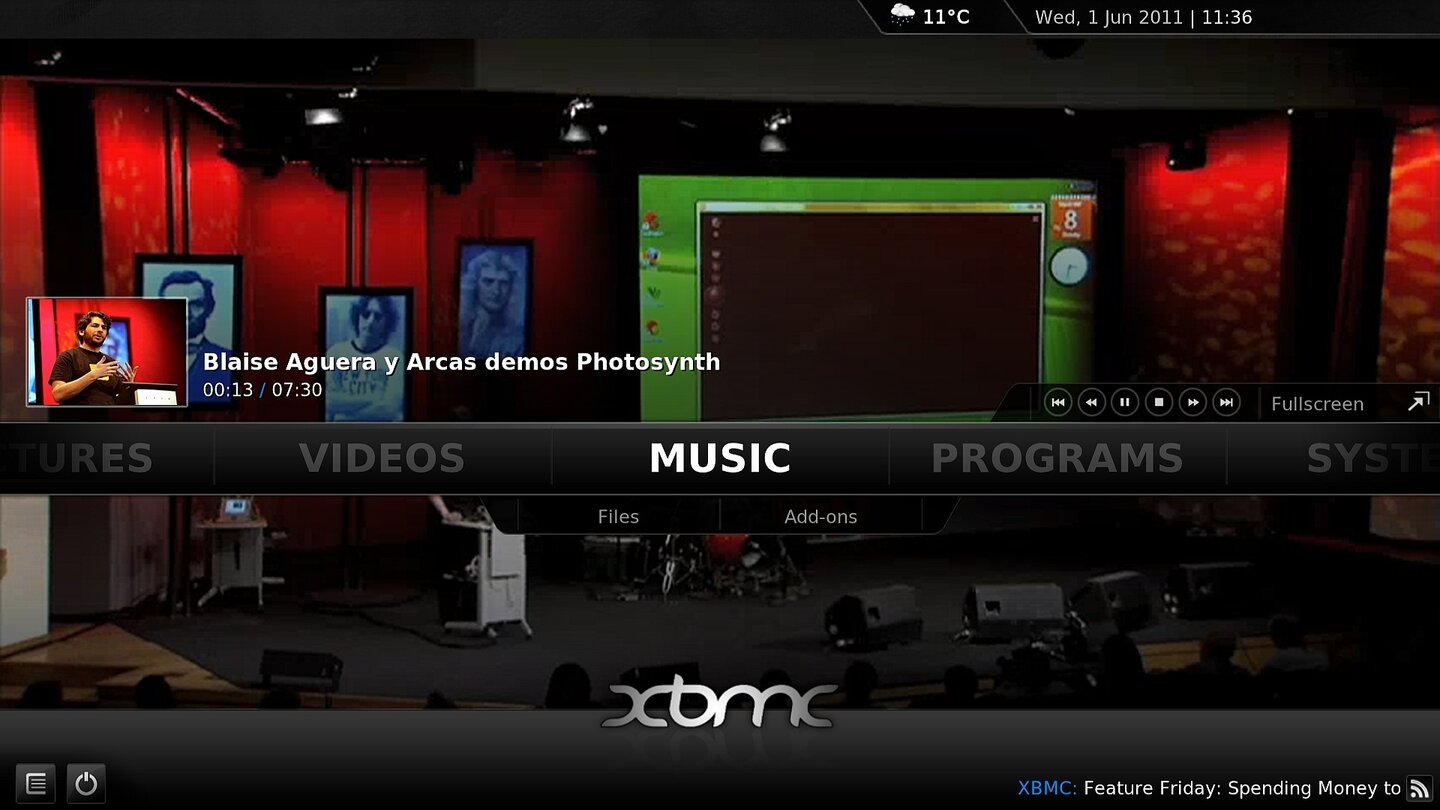This screenshot has height=810, width=1440.
Task: Toggle fullscreen video playback
Action: tap(1317, 403)
